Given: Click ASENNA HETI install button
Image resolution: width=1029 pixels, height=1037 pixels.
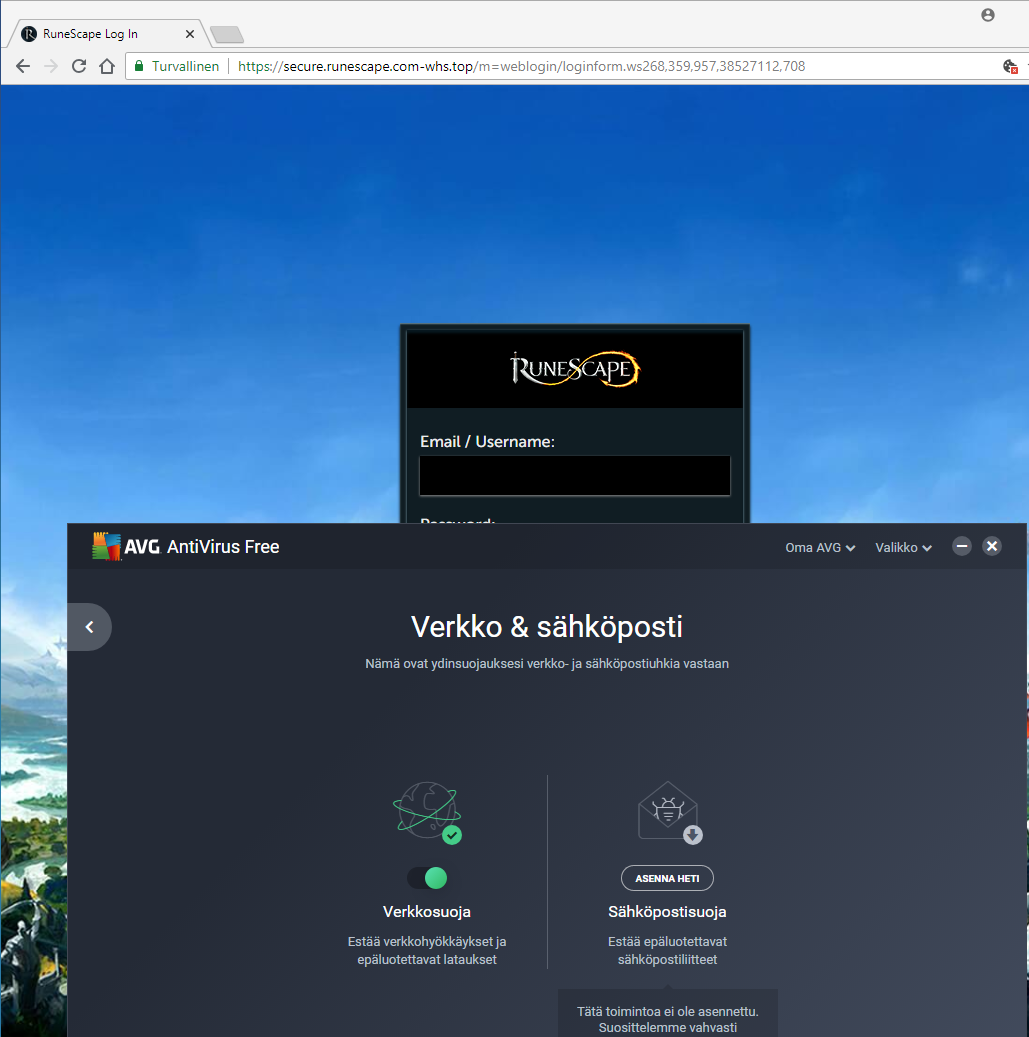Looking at the screenshot, I should point(667,878).
